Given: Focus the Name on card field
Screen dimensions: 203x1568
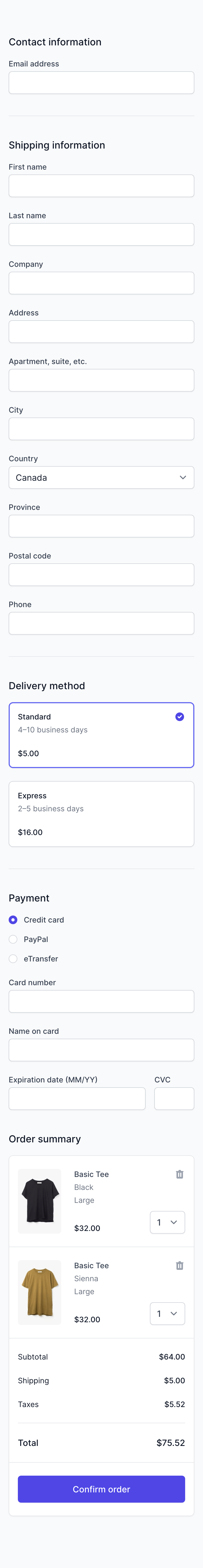Looking at the screenshot, I should (101, 1049).
